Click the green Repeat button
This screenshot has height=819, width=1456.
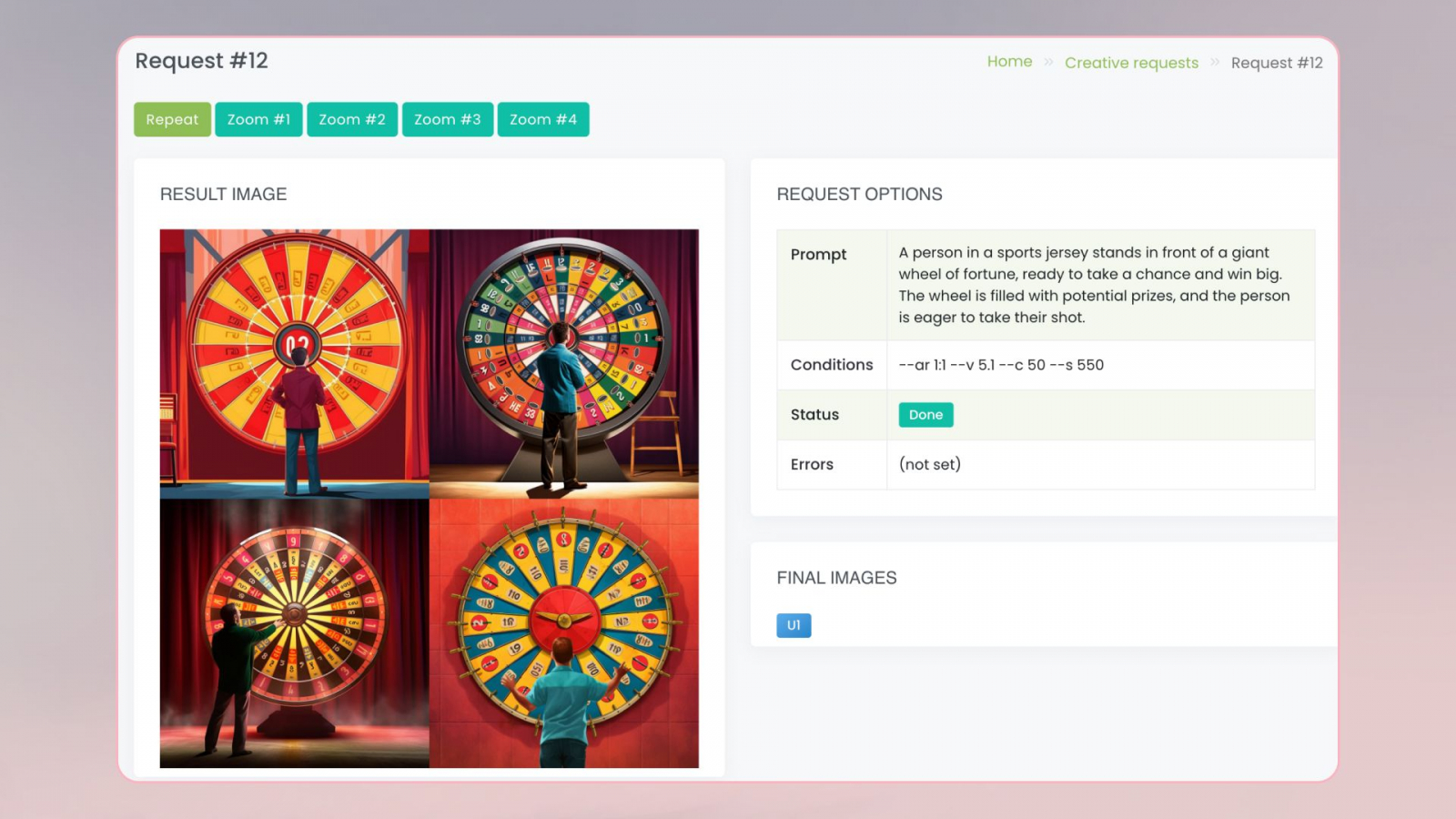coord(172,119)
